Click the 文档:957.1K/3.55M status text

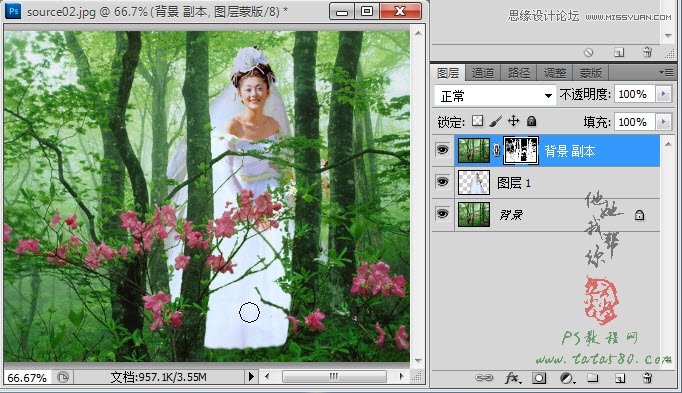click(x=158, y=377)
